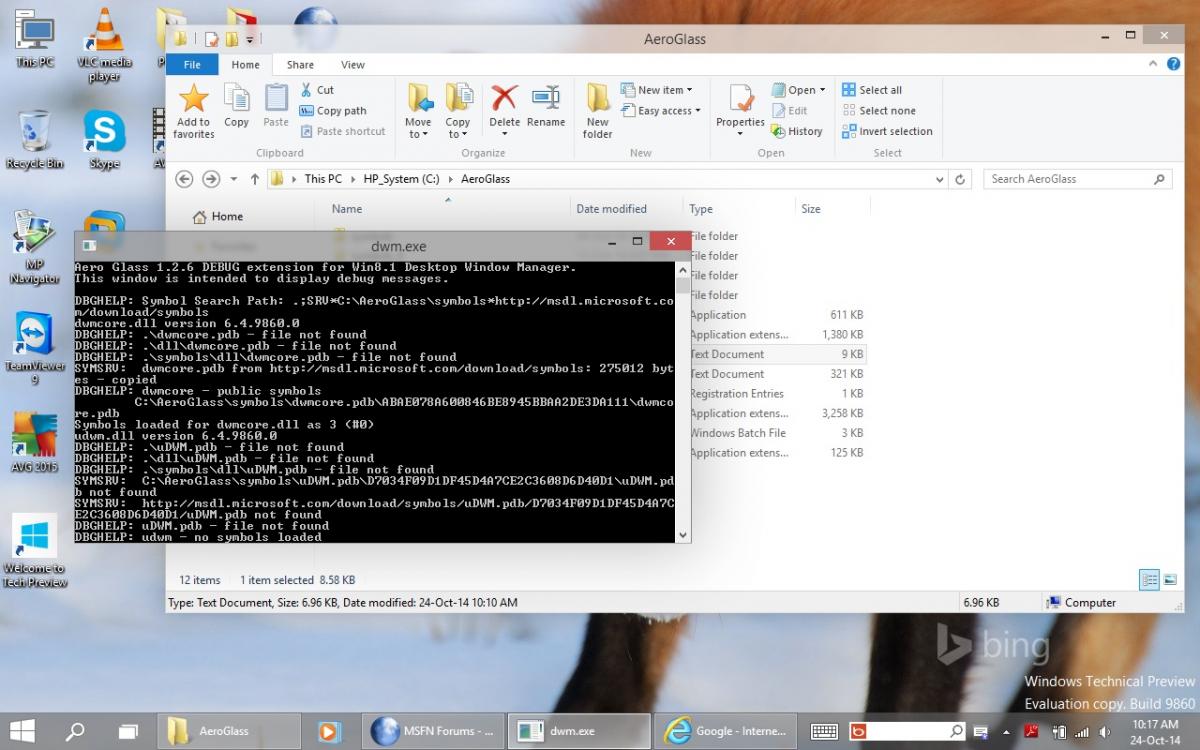The image size is (1200, 750).
Task: Expand the Copy to dropdown
Action: (458, 128)
